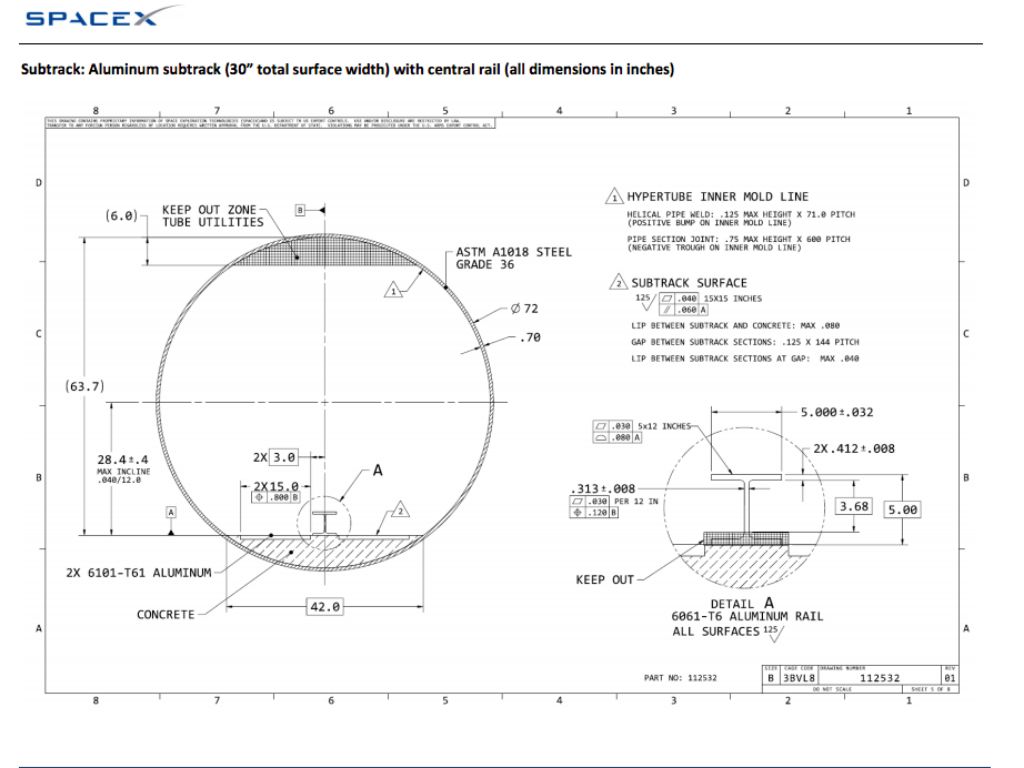Click the 'GRADE 36' text
1024x768 pixels.
(485, 264)
